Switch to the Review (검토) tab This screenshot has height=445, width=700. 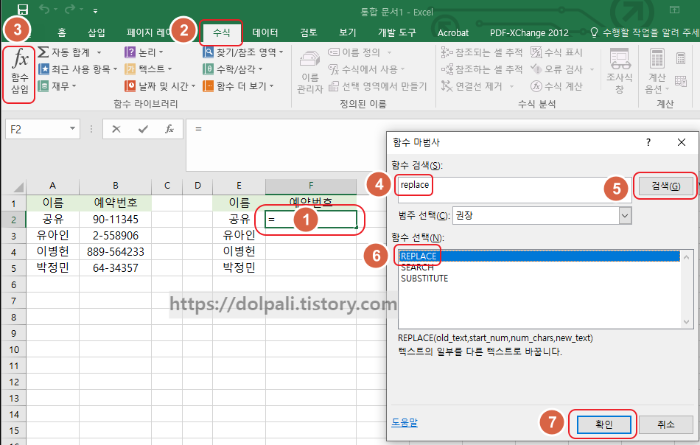point(308,33)
